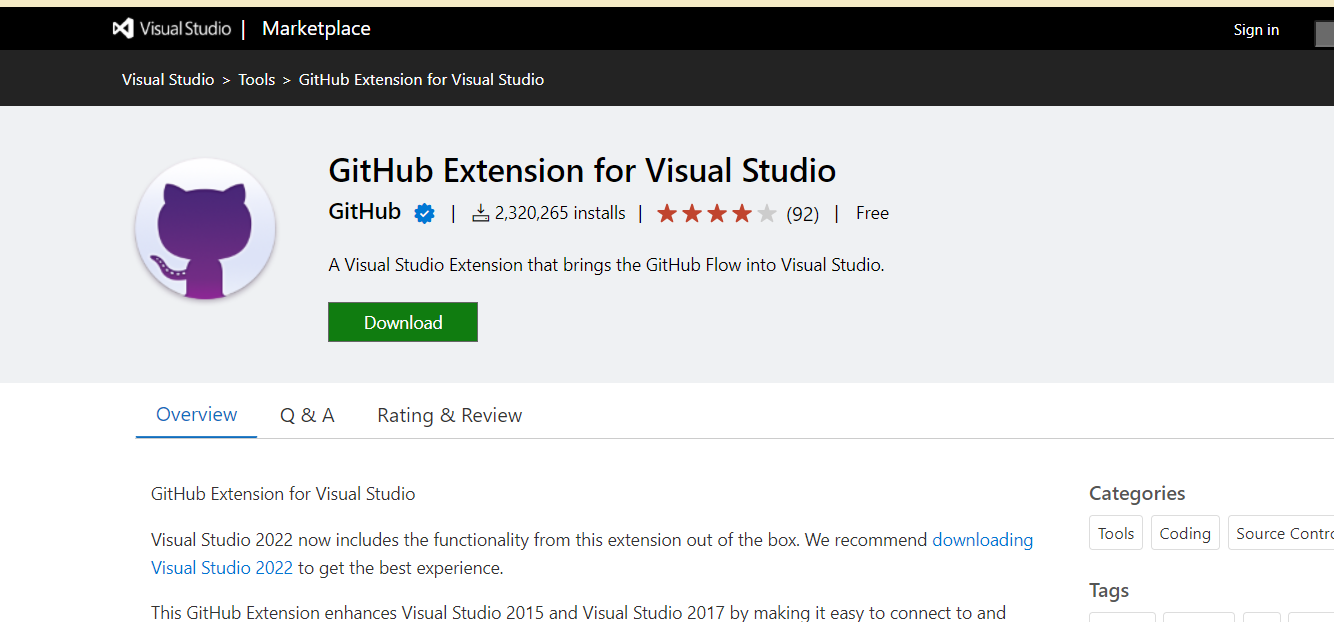Switch to the Overview tab
The height and width of the screenshot is (622, 1334).
point(197,415)
